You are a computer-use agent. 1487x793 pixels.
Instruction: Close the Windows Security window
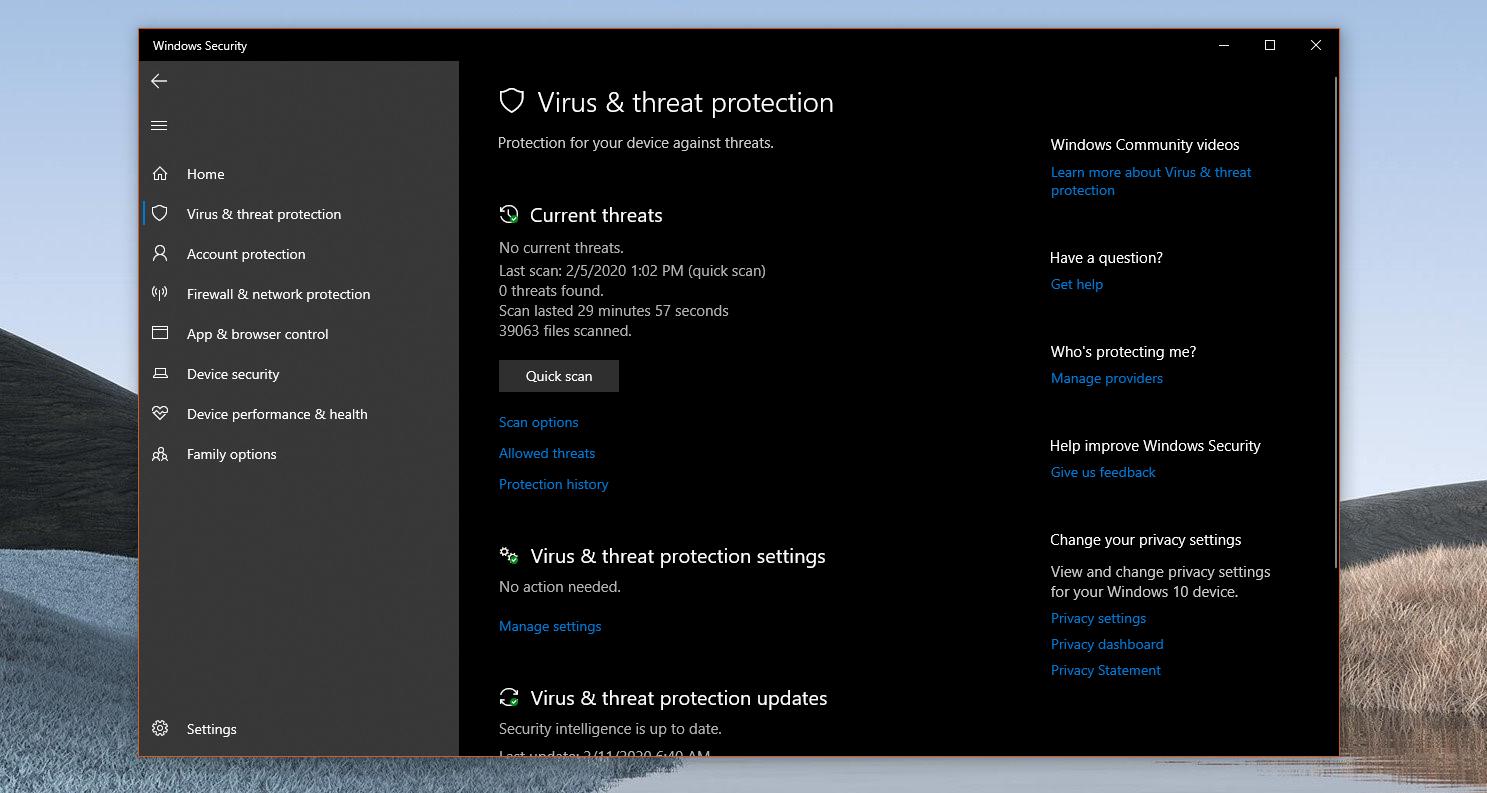tap(1316, 45)
